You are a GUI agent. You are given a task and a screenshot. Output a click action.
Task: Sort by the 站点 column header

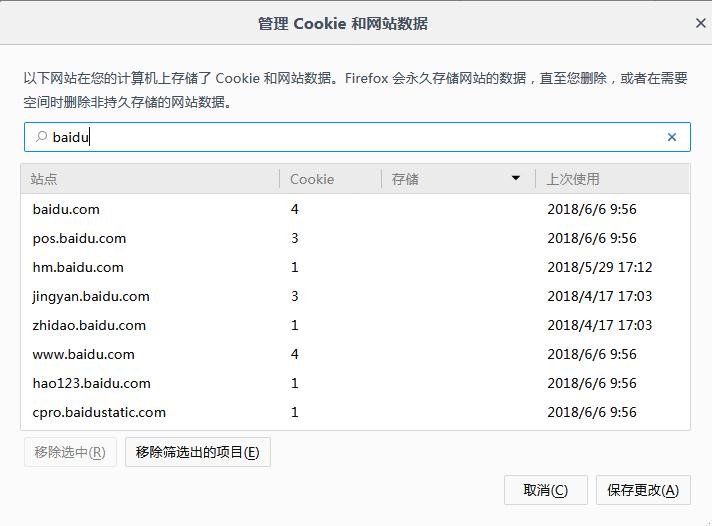coord(150,179)
